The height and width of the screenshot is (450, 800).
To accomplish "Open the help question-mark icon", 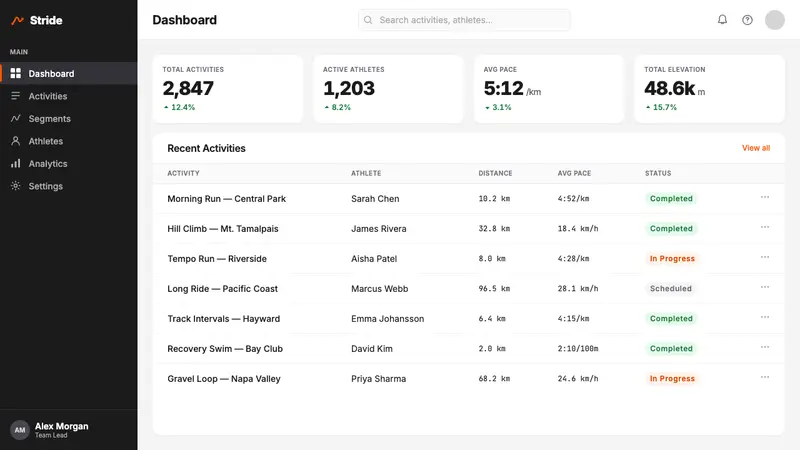I will pyautogui.click(x=747, y=20).
